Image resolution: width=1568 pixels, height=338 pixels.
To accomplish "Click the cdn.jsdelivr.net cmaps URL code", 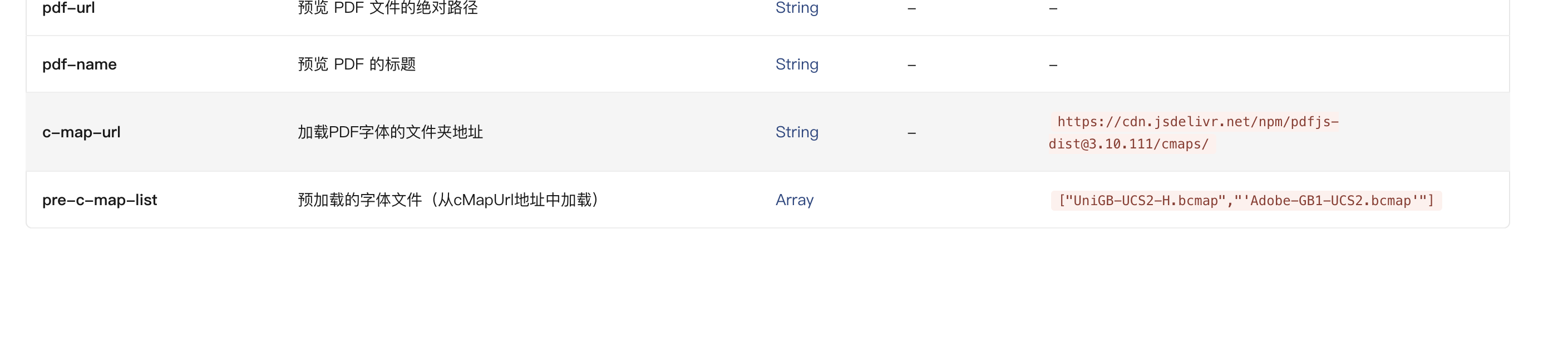I will point(1193,132).
